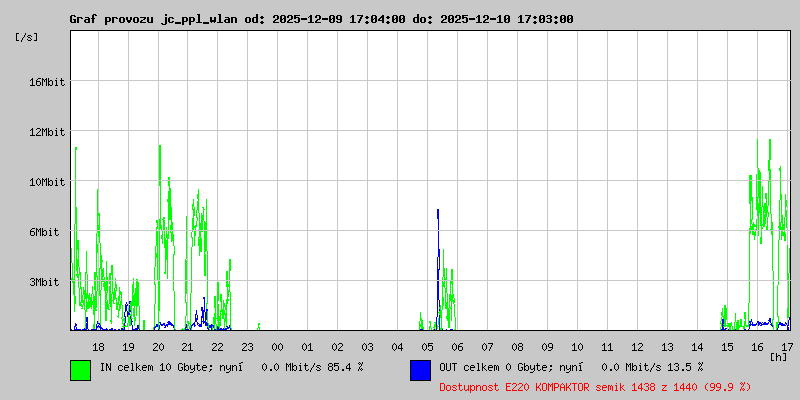The height and width of the screenshot is (400, 800).
Task: Click the '6Mbit' y-axis label
Action: click(x=44, y=232)
